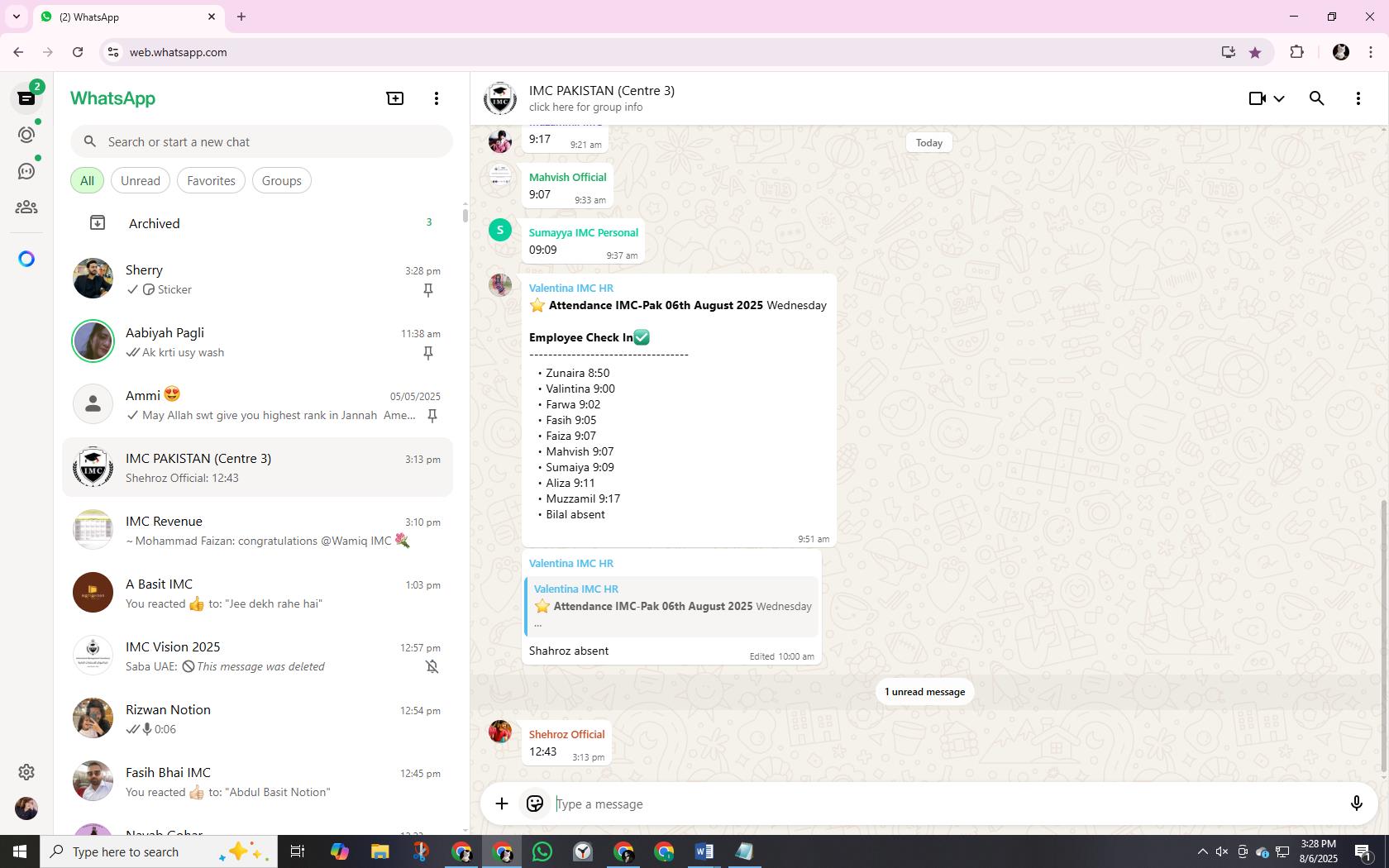Select the Unread filter

pos(141,180)
